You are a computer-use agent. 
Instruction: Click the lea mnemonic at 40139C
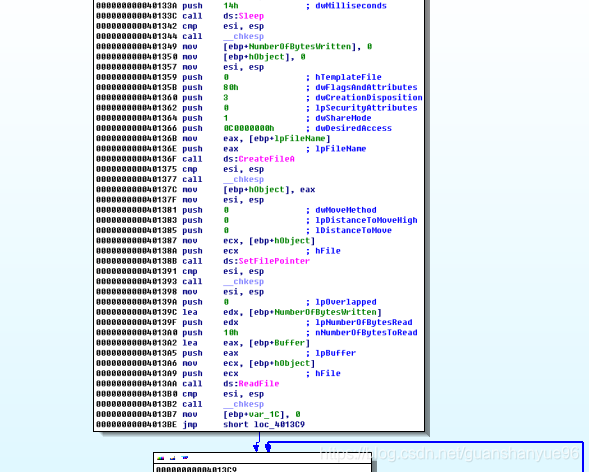click(190, 312)
